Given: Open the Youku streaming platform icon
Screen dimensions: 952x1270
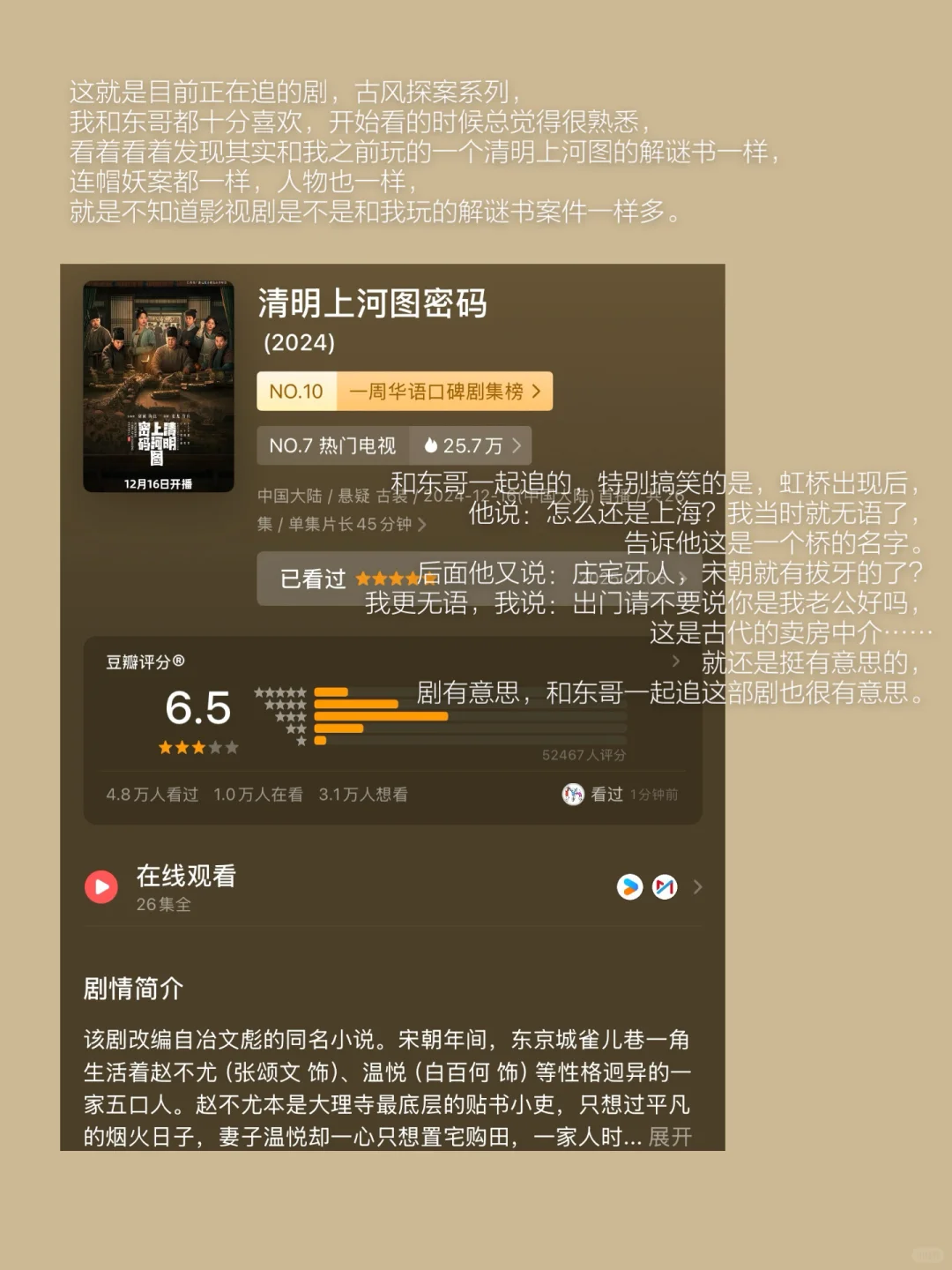Looking at the screenshot, I should [x=629, y=886].
